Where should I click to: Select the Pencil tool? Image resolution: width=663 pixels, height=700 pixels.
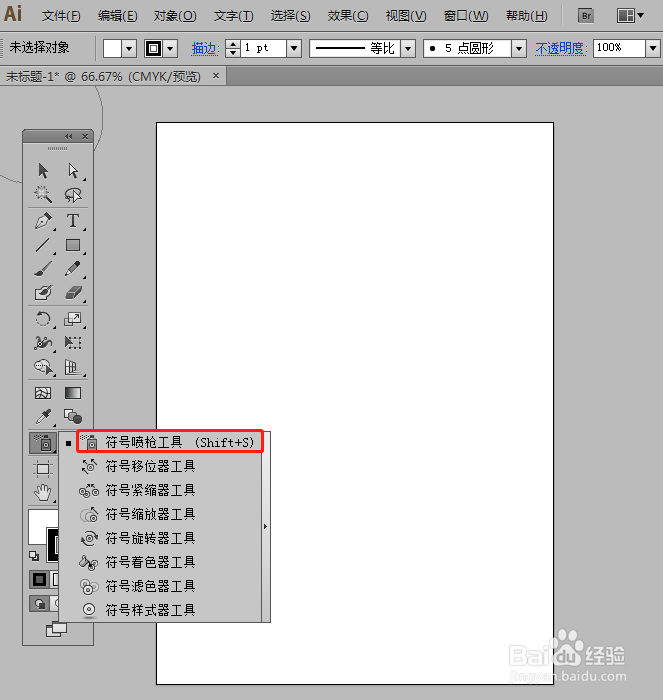(x=73, y=269)
